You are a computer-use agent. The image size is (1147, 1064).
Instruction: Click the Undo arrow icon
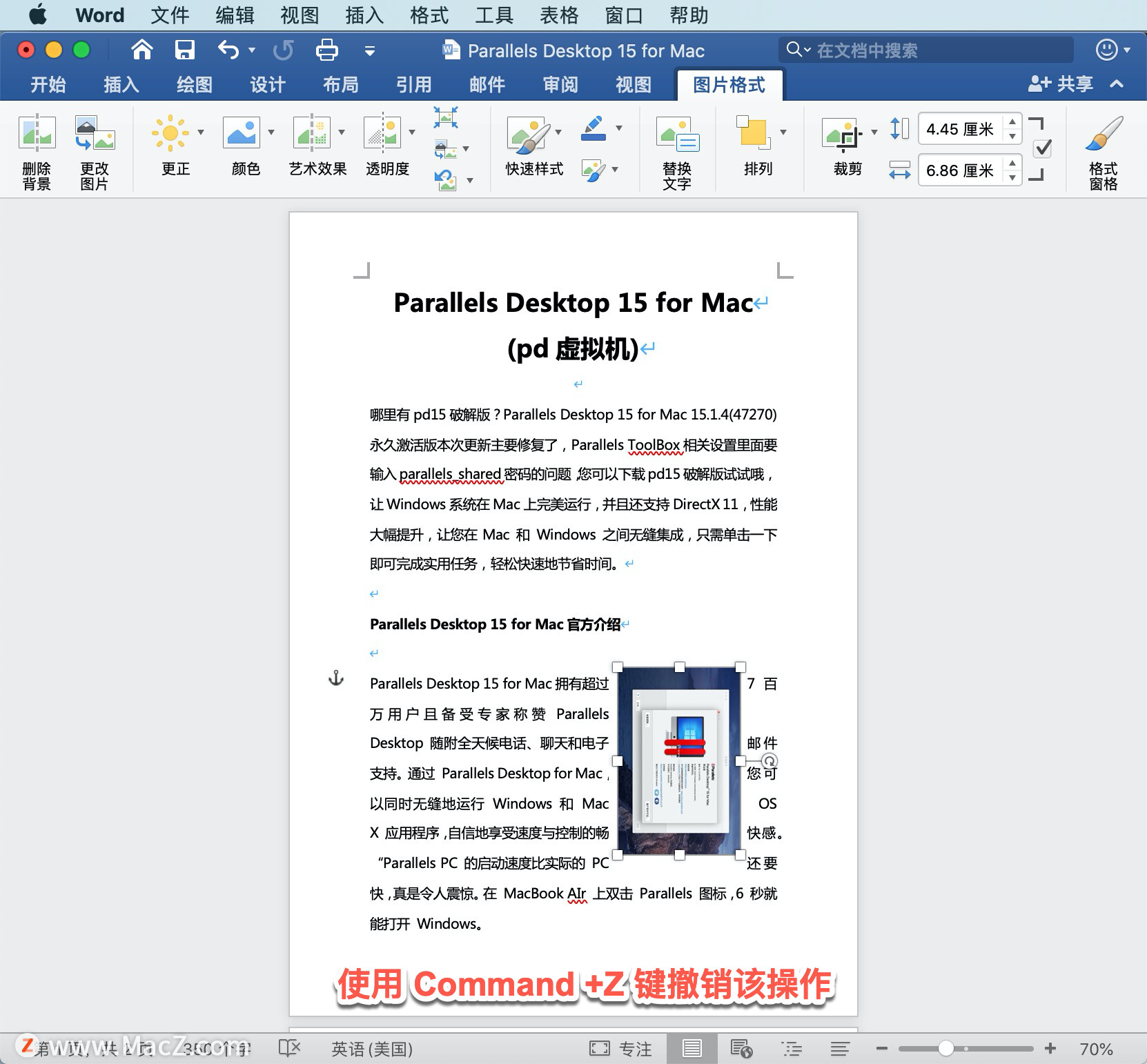(228, 50)
